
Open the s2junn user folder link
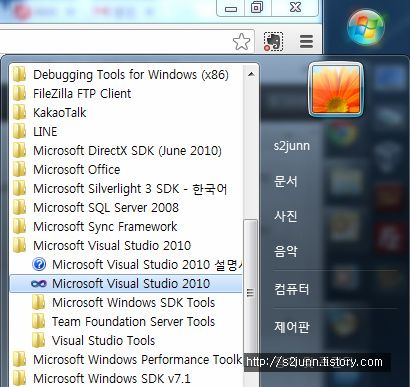(292, 146)
